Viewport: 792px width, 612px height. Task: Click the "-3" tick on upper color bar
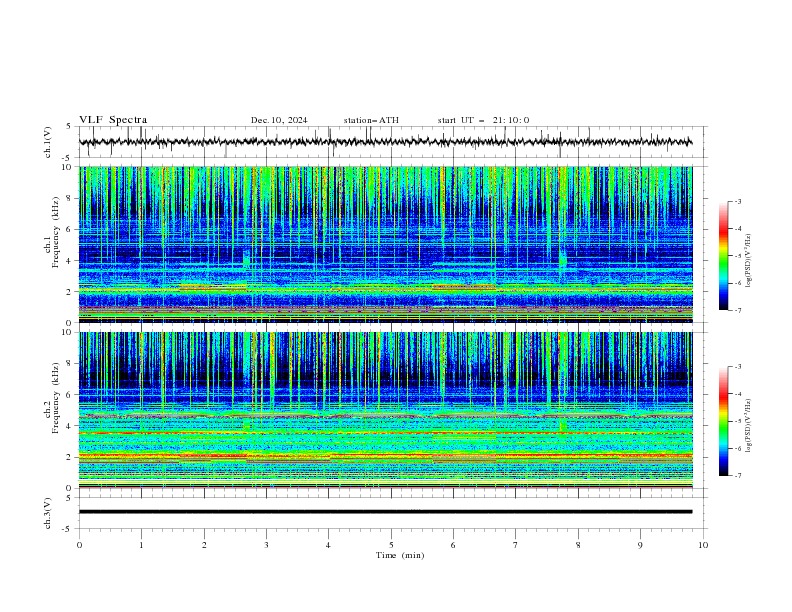pyautogui.click(x=737, y=201)
